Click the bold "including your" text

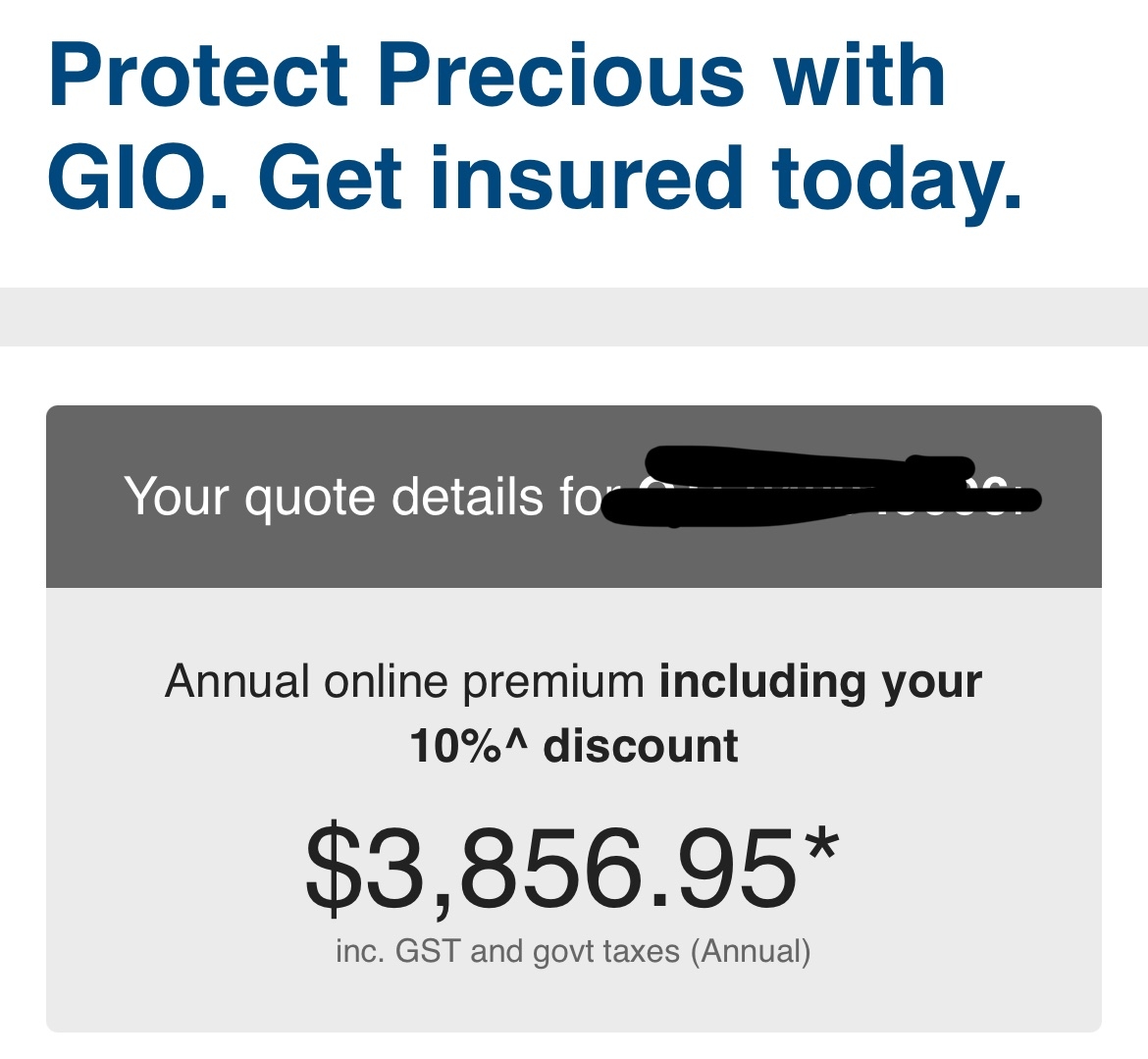[820, 681]
